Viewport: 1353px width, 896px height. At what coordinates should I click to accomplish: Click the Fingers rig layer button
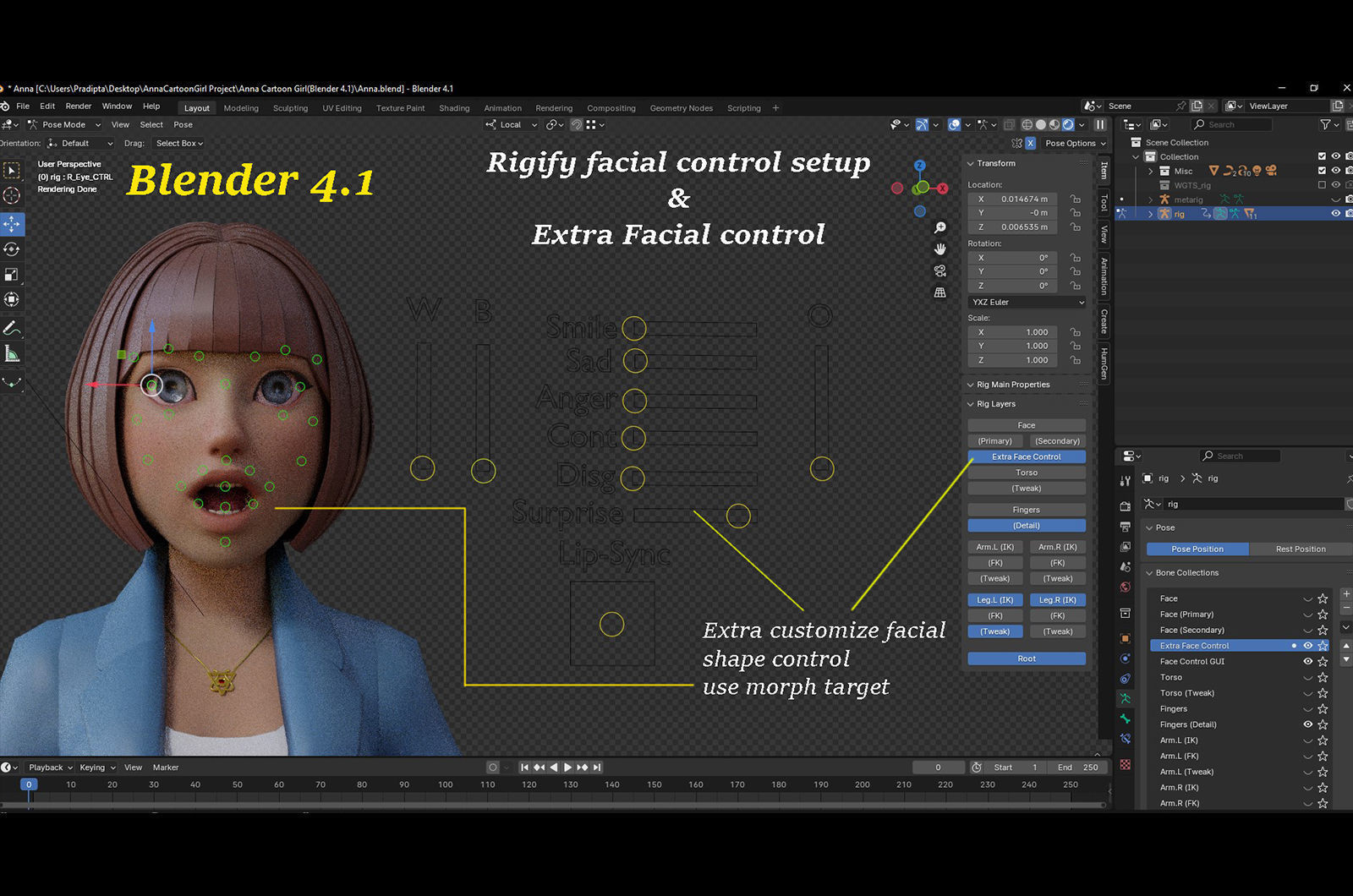(x=1027, y=510)
